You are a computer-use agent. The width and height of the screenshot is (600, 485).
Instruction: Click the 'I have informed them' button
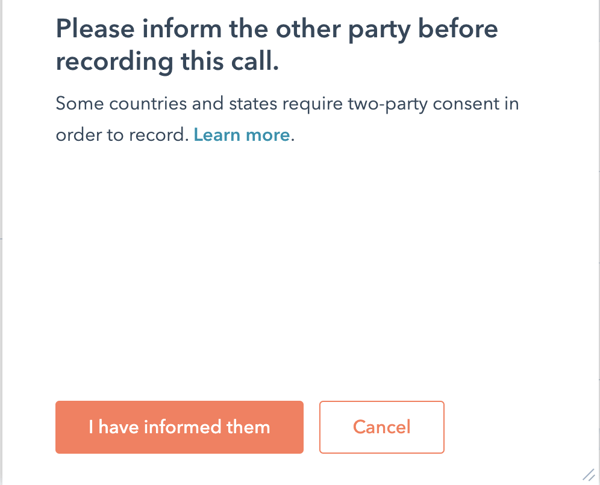coord(179,427)
